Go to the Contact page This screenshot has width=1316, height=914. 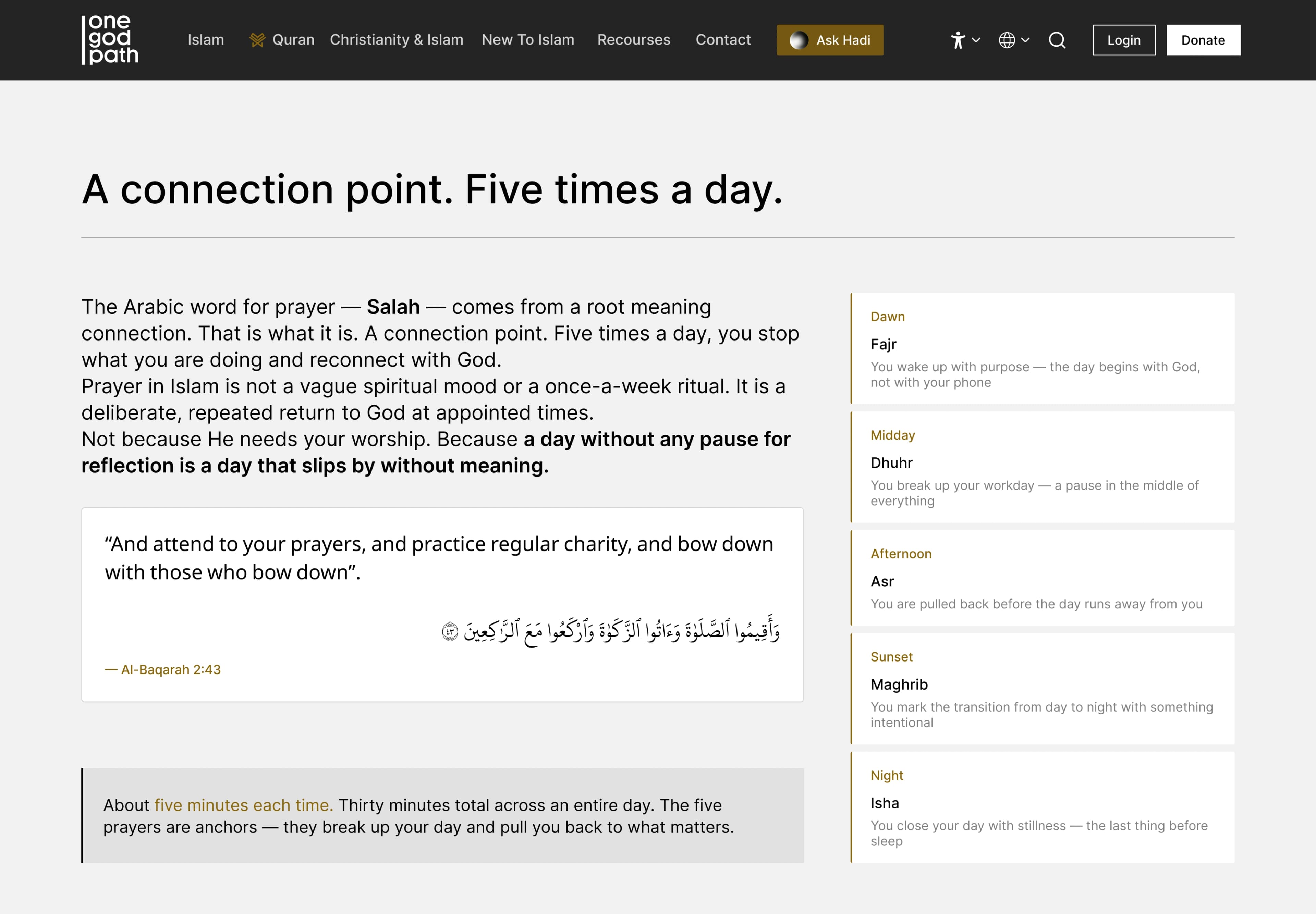(723, 40)
